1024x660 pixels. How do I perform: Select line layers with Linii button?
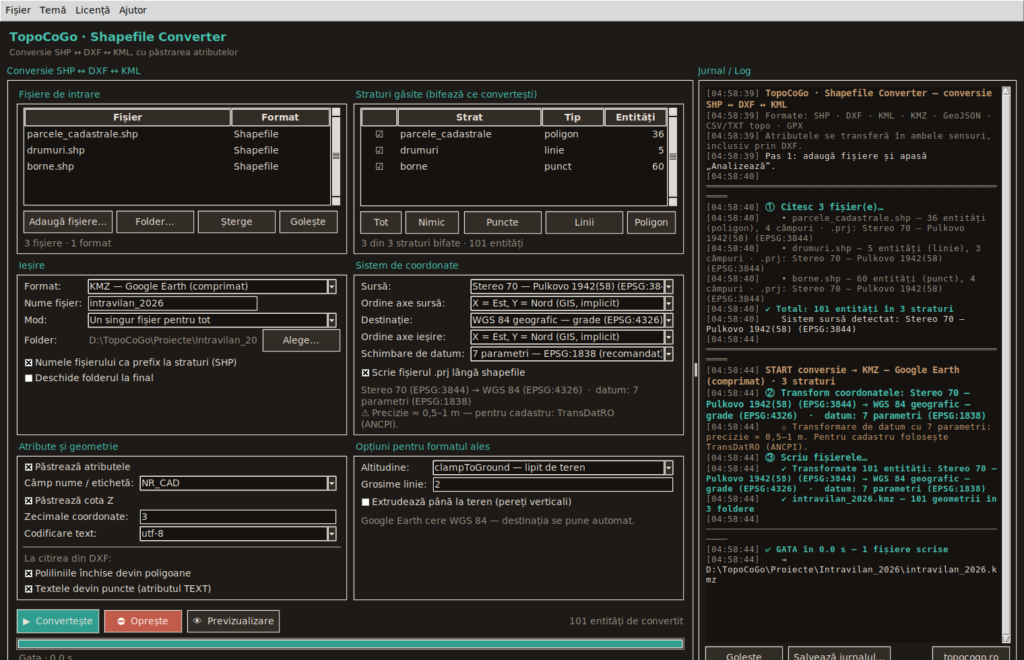[x=584, y=223]
